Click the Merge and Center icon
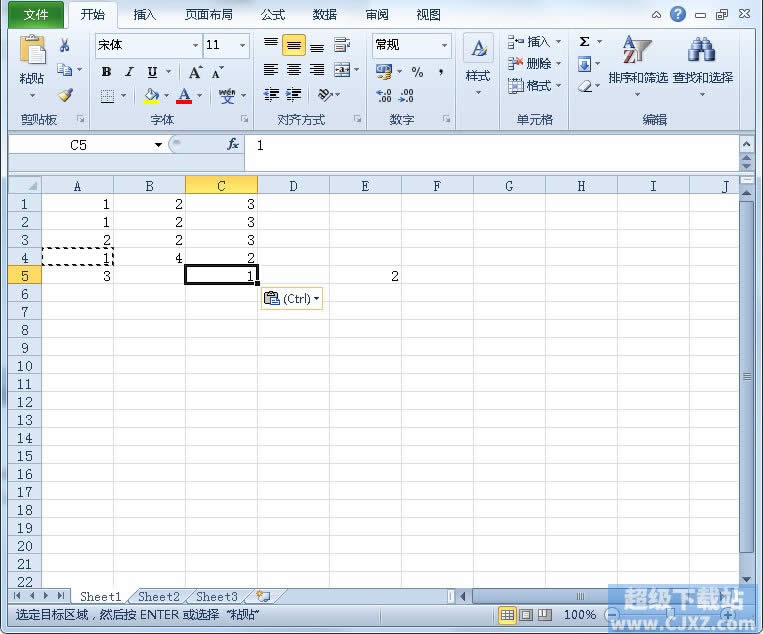This screenshot has width=763, height=634. tap(342, 70)
